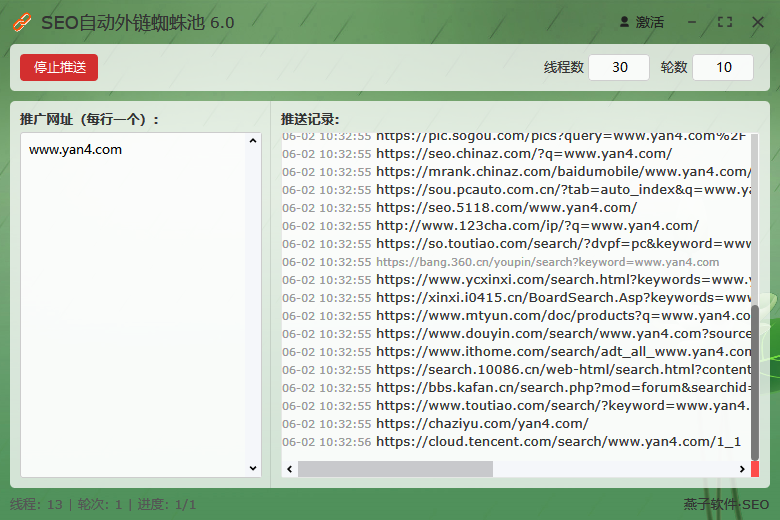Viewport: 780px width, 520px height.
Task: Click the URL list scroll down arrow
Action: tap(253, 468)
